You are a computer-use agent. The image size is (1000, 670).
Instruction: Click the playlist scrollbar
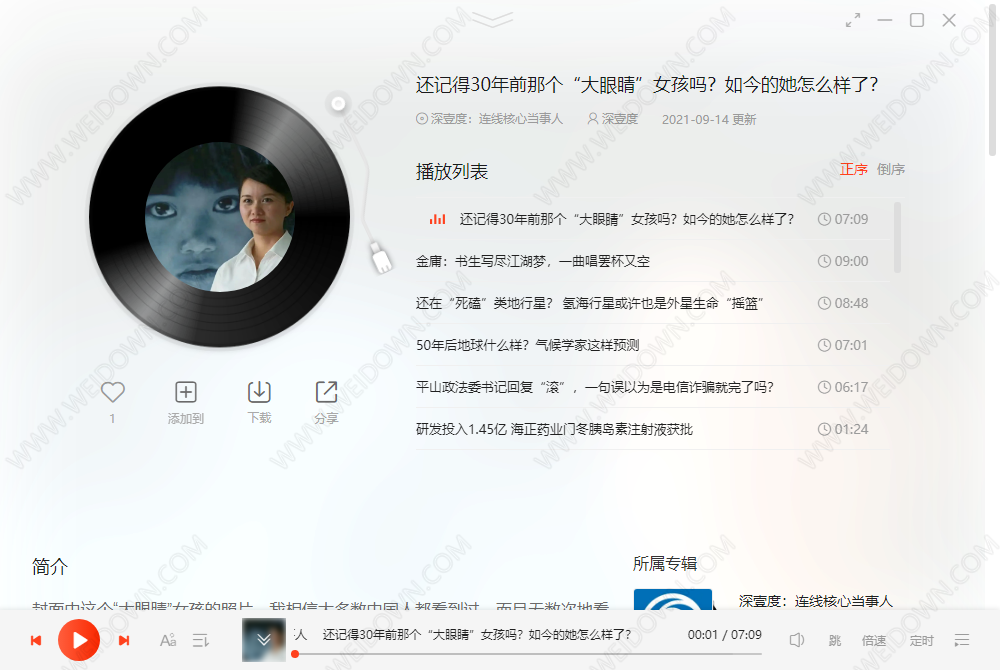(x=897, y=237)
